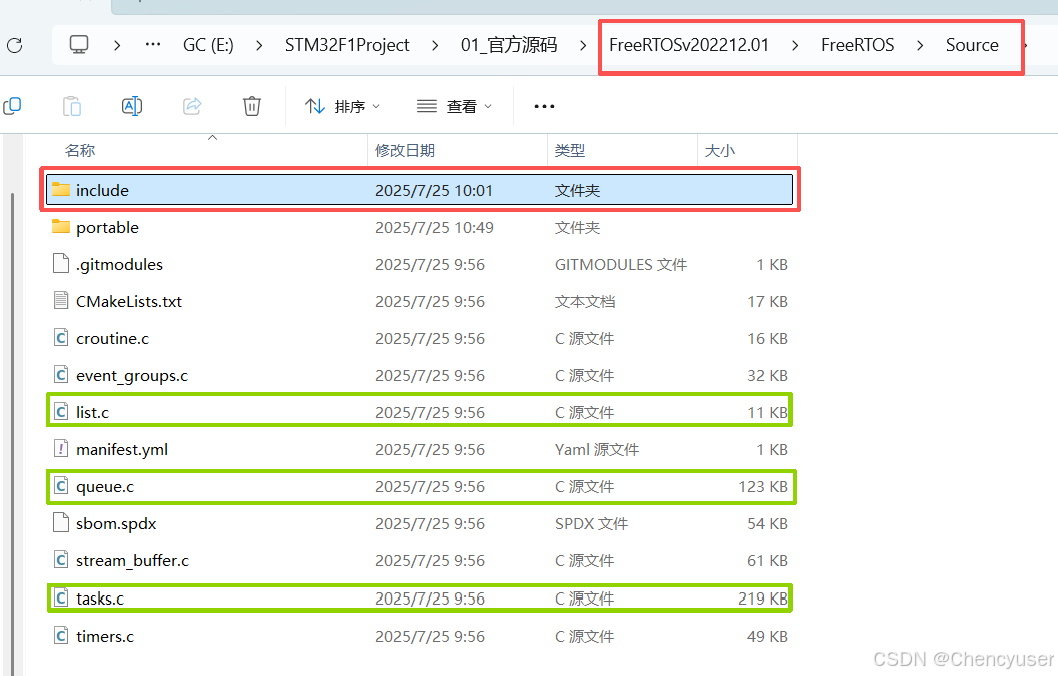
Task: Select the include folder icon
Action: coord(61,190)
